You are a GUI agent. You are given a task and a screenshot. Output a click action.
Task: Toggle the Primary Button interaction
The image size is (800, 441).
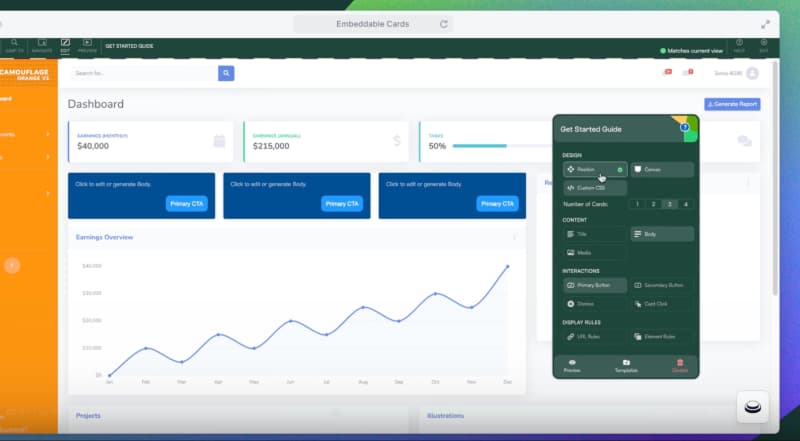pyautogui.click(x=595, y=285)
